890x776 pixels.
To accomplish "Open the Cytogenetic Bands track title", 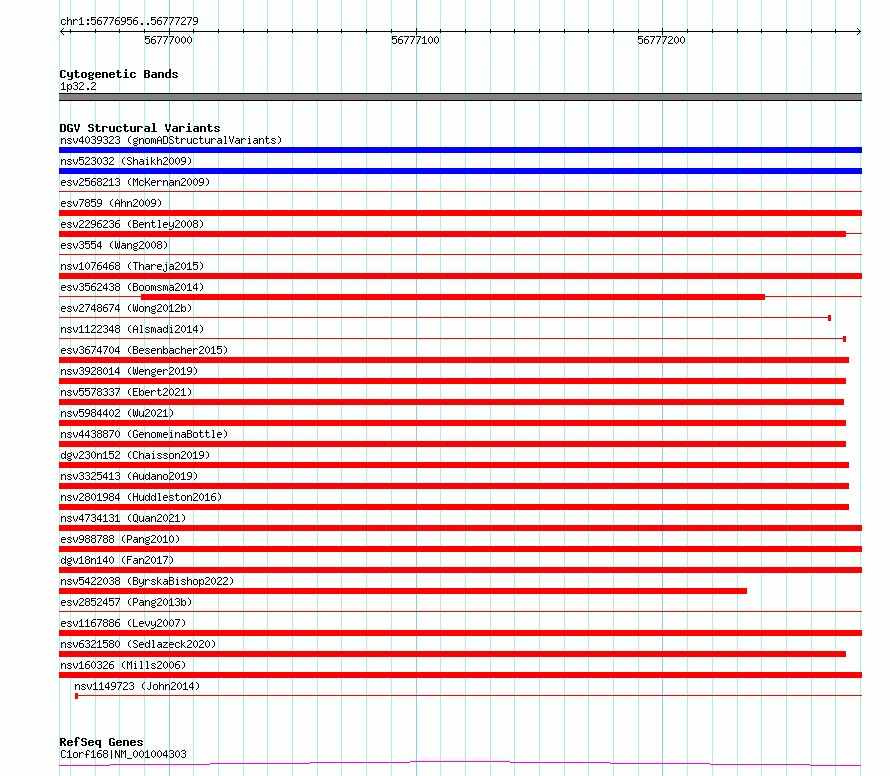I will [x=119, y=74].
